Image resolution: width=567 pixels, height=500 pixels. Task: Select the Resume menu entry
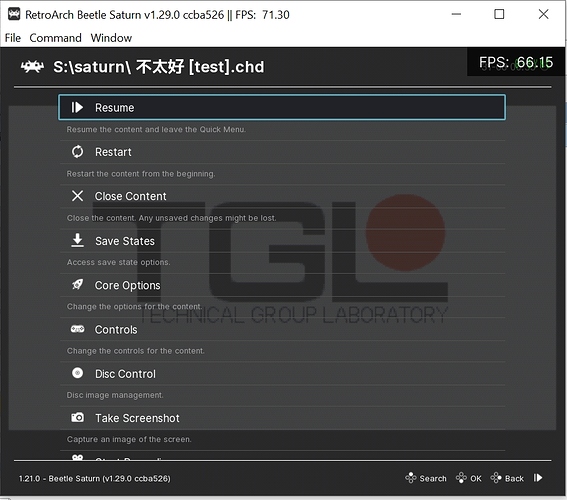[x=282, y=107]
